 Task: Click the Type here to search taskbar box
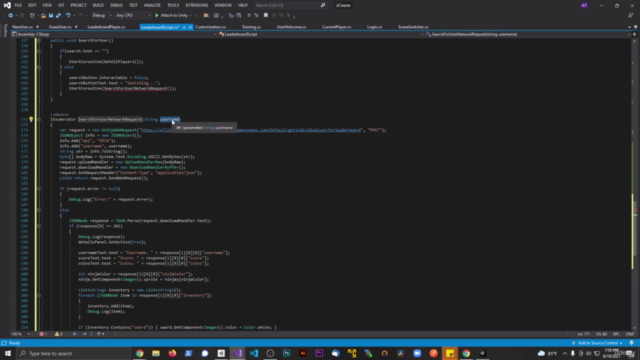point(73,353)
